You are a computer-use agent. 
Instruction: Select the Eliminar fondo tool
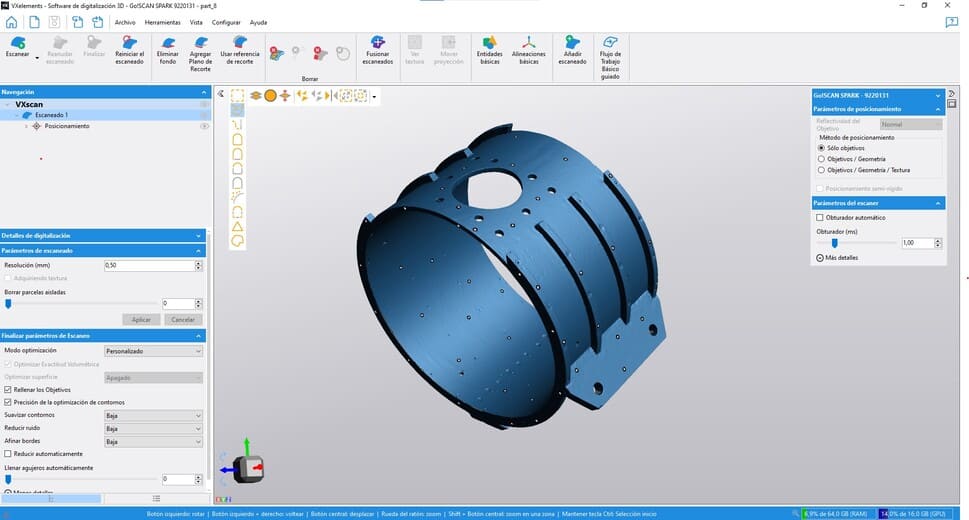167,42
